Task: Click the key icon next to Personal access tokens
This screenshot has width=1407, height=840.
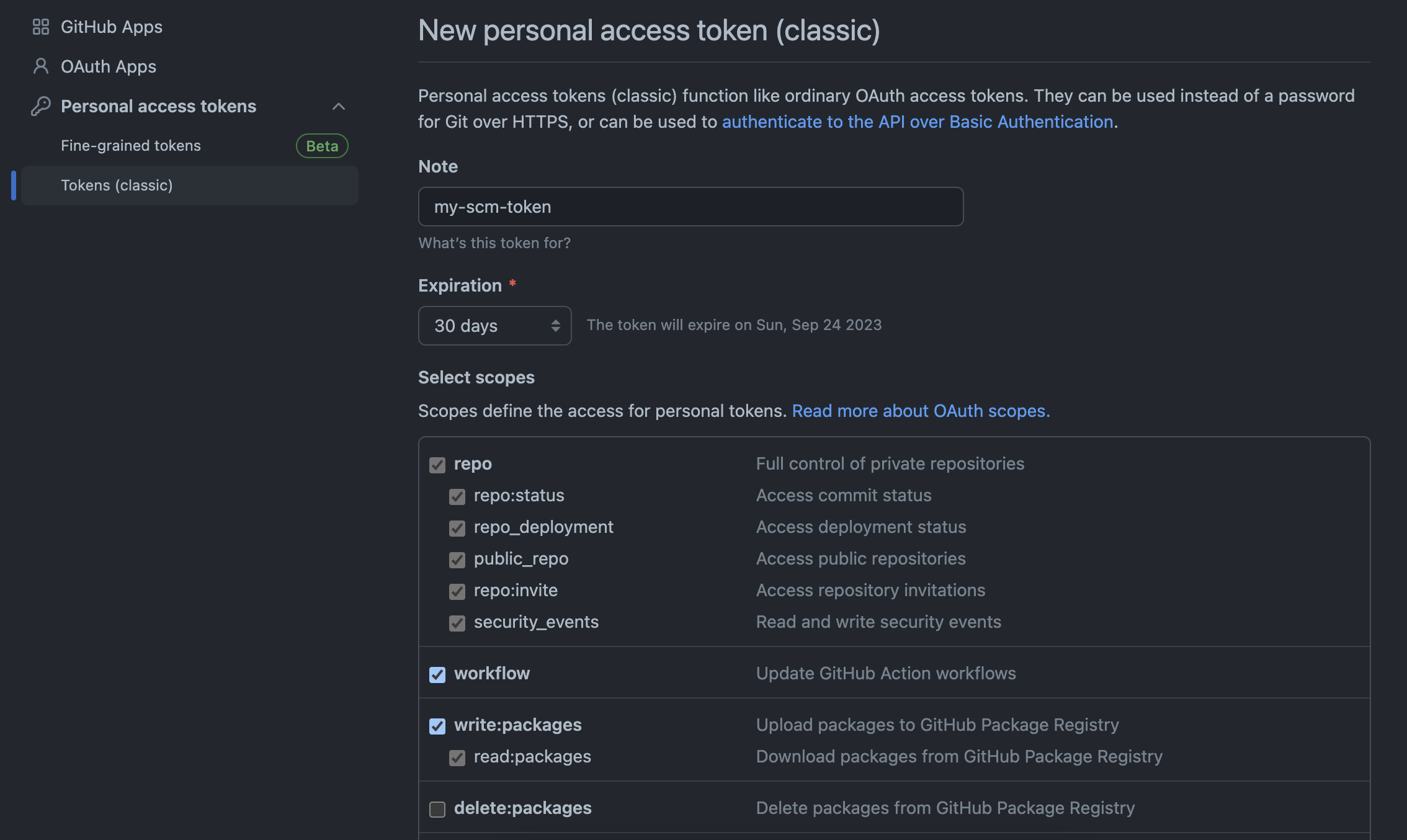Action: [x=41, y=106]
